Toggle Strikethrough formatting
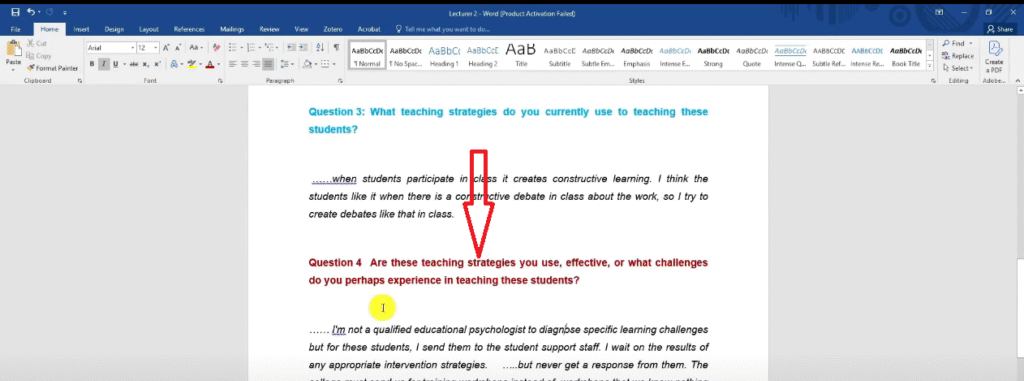The height and width of the screenshot is (381, 1024). pyautogui.click(x=134, y=64)
